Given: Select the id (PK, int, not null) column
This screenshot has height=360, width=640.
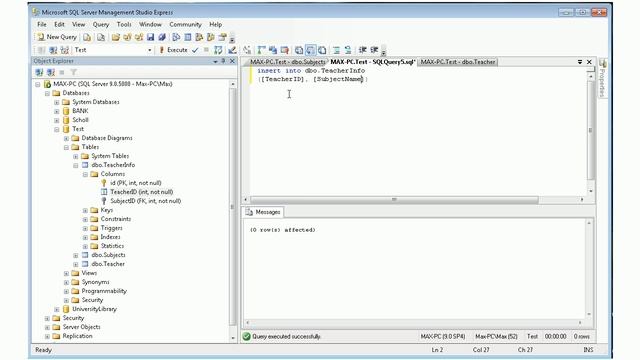Looking at the screenshot, I should (136, 183).
